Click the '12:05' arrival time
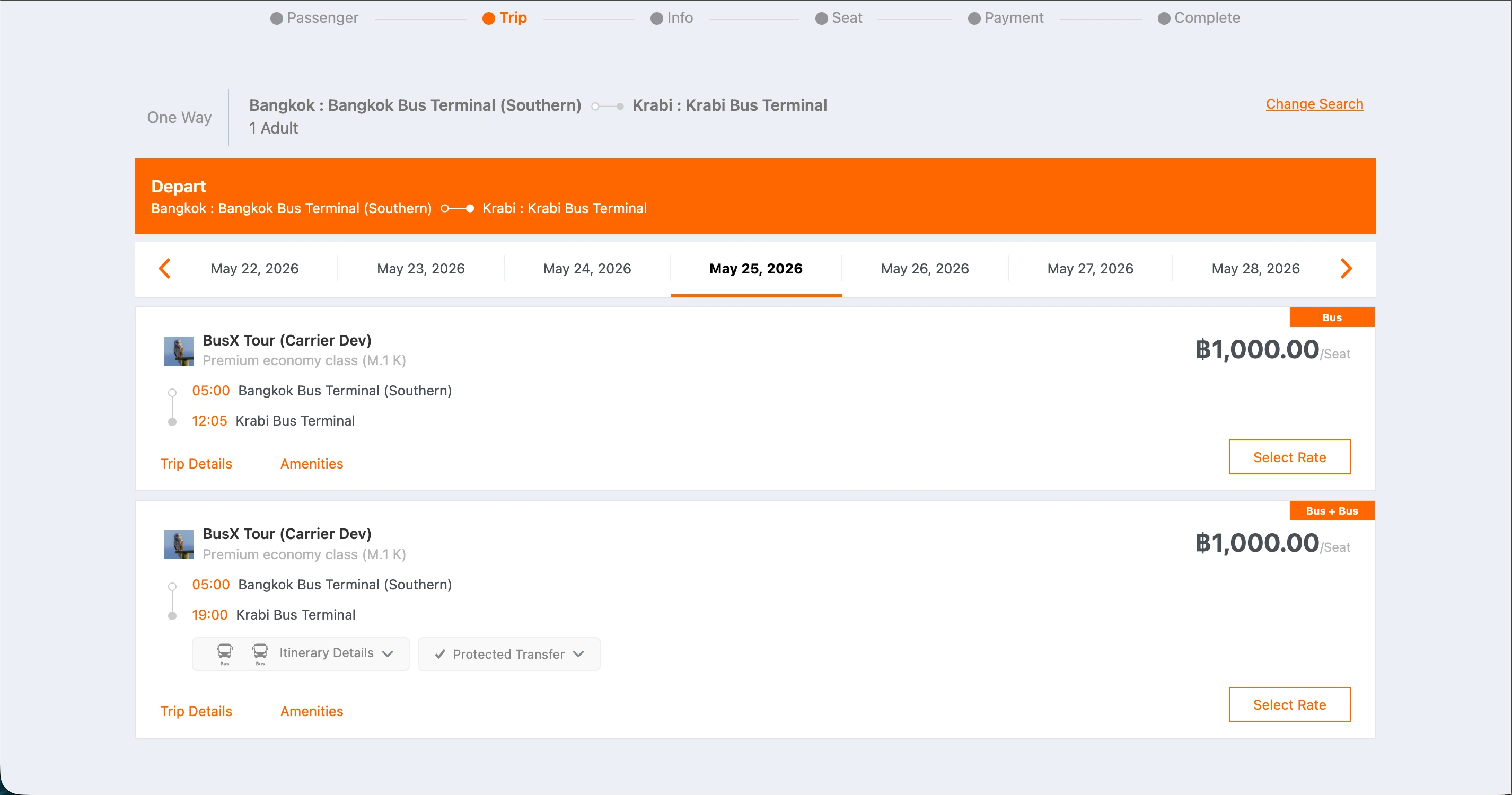 coord(209,421)
